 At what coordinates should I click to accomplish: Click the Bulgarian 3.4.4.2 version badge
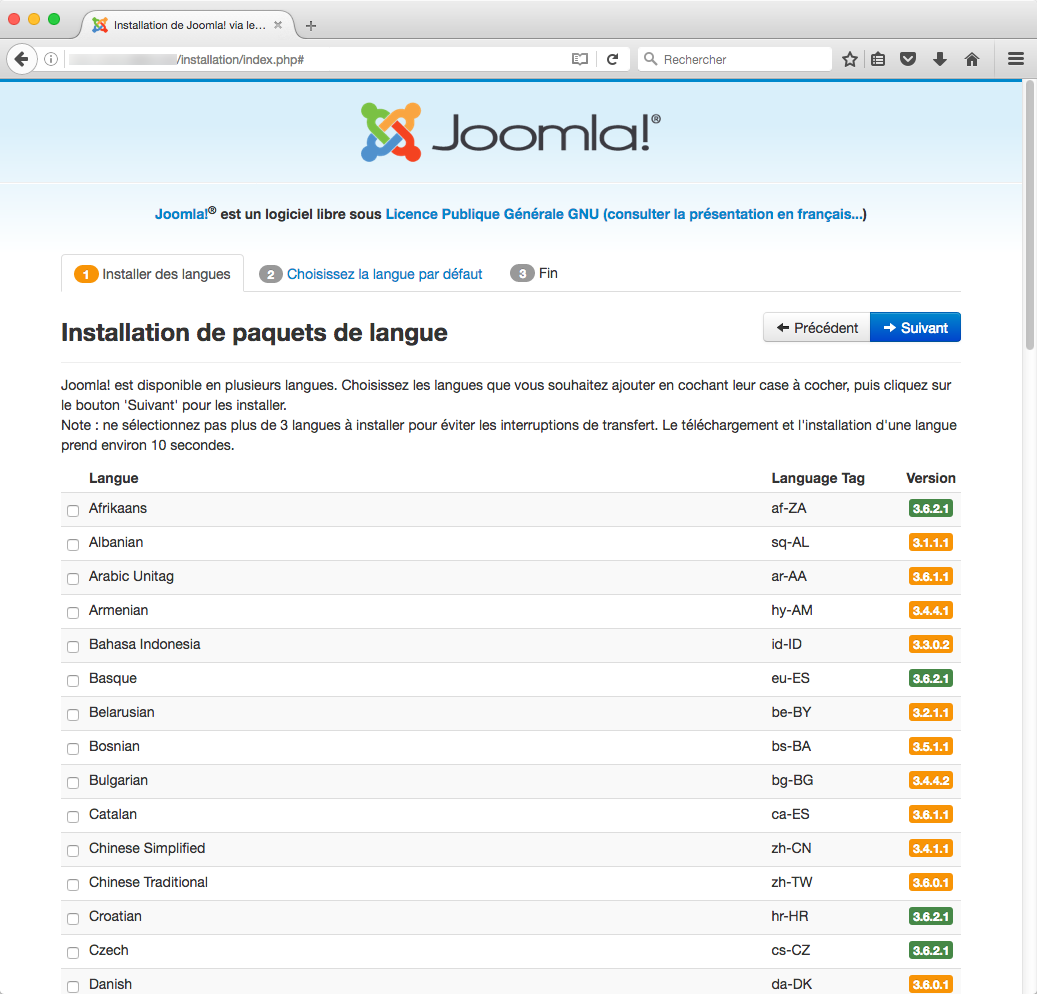pyautogui.click(x=931, y=780)
